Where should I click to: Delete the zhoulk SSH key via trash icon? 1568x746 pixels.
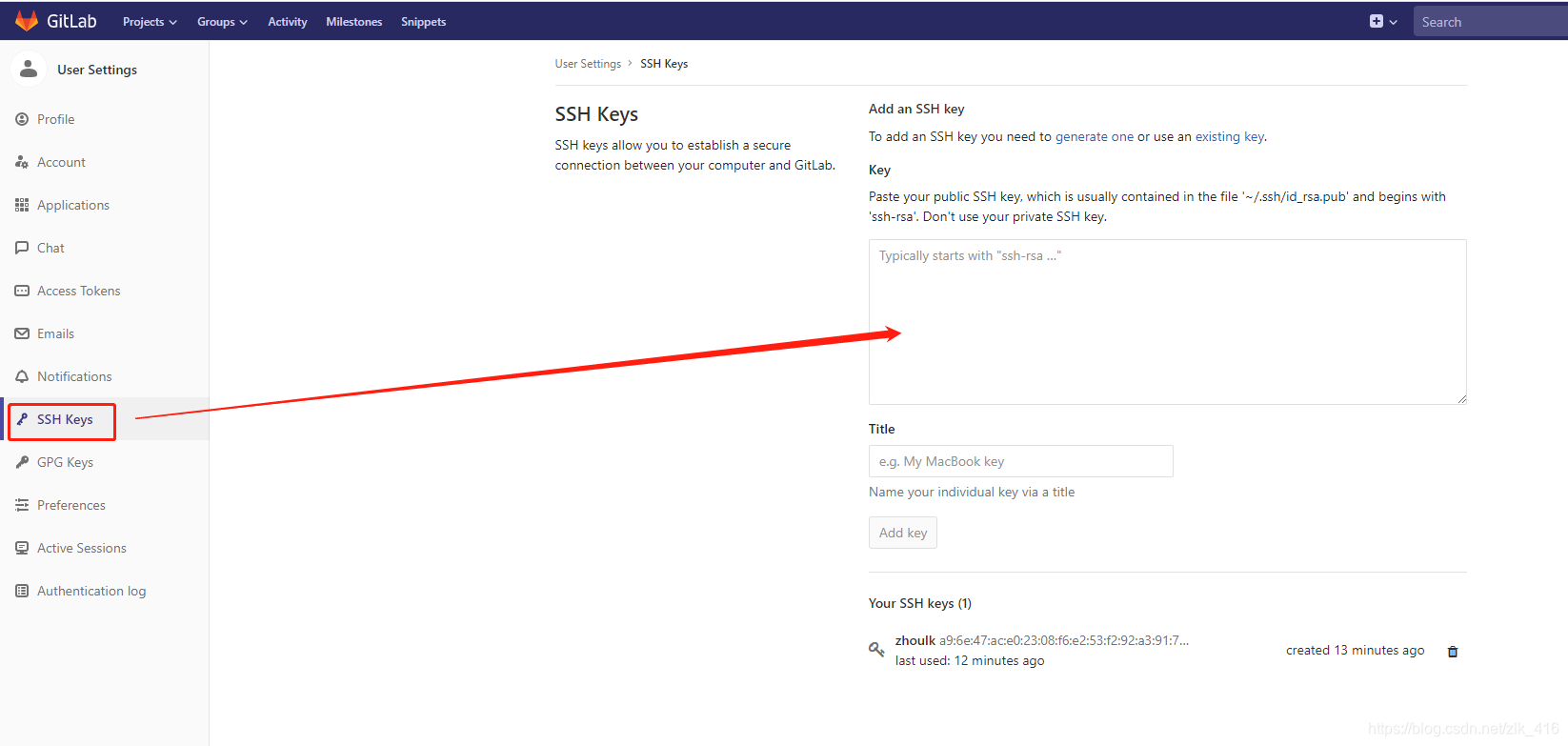(1453, 652)
